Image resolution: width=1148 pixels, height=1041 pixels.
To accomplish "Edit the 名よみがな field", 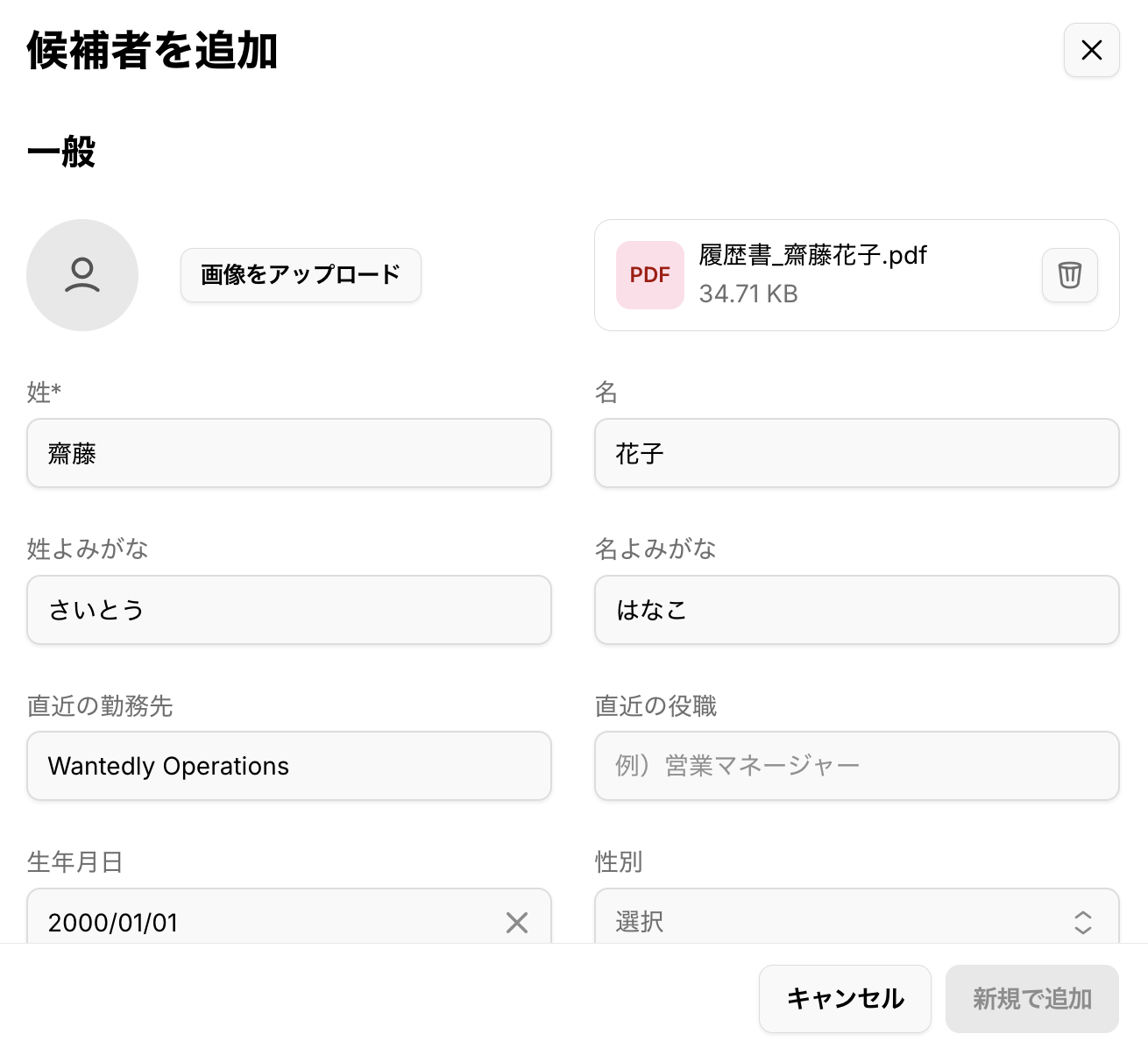I will (x=856, y=610).
